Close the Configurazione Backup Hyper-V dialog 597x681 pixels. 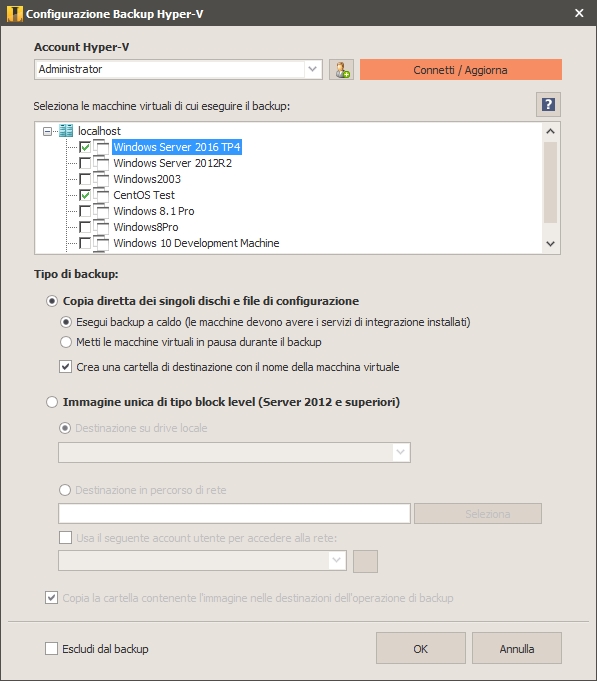click(x=579, y=13)
